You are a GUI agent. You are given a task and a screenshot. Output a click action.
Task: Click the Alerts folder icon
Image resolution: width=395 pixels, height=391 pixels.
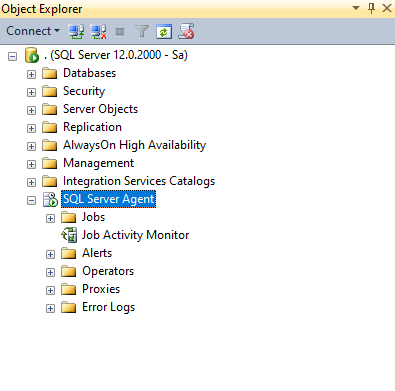point(69,253)
